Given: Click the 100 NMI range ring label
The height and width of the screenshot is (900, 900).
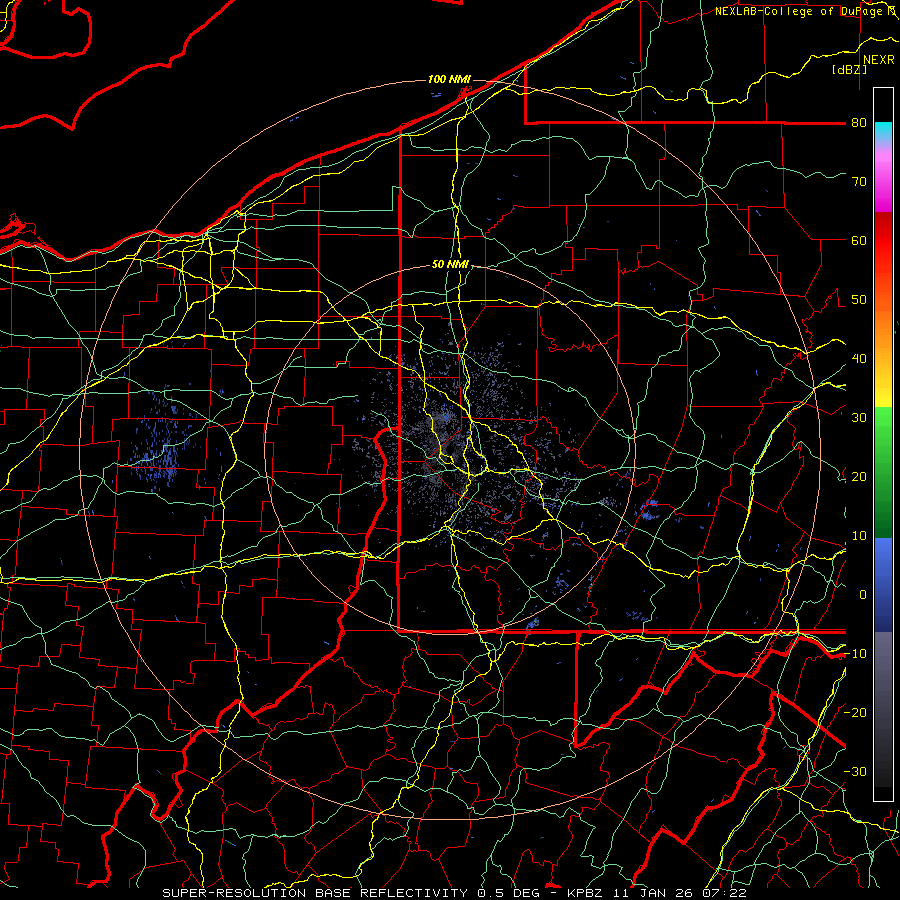Looking at the screenshot, I should coord(449,79).
